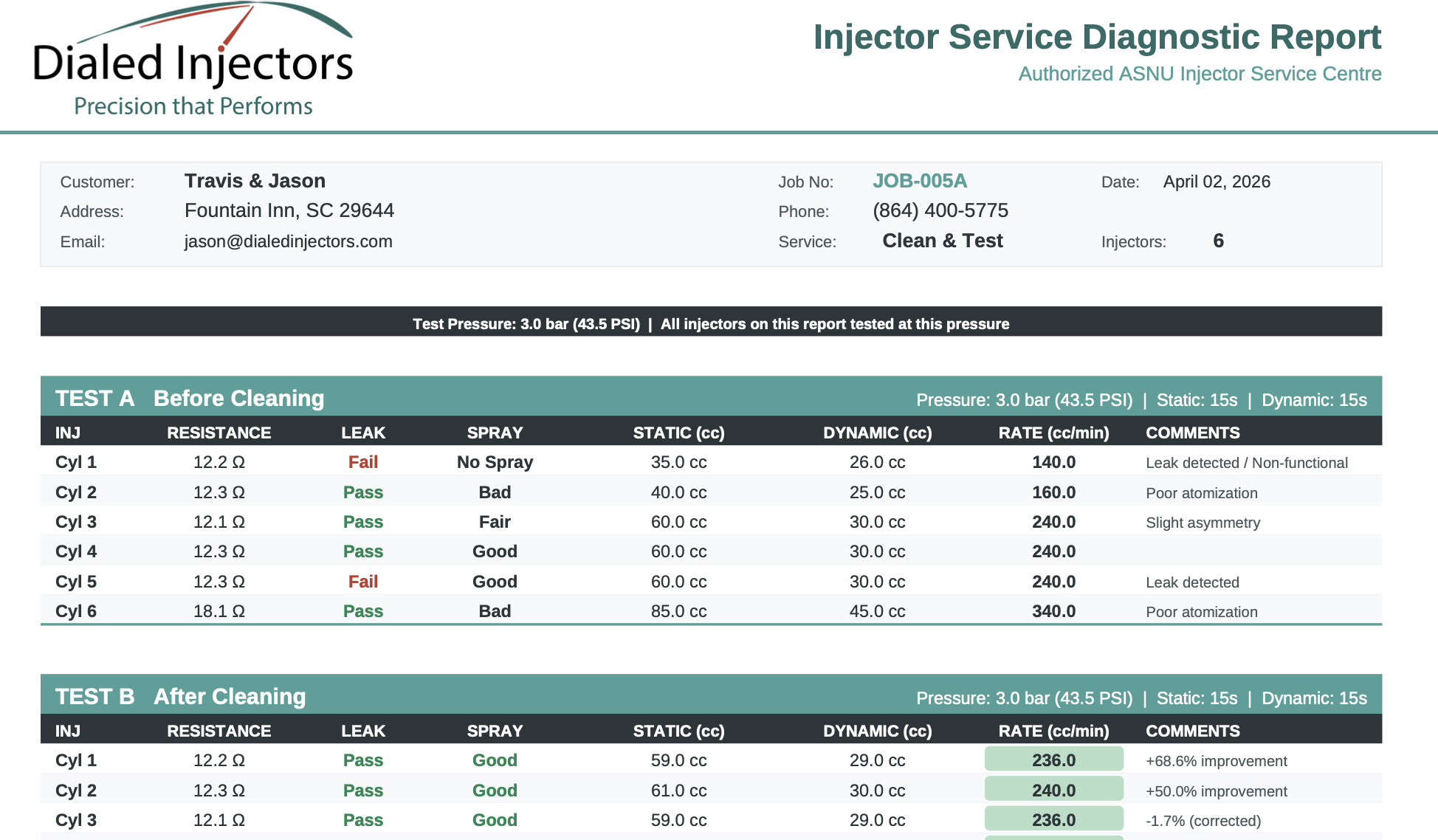Click Test A Cyl 1 rate 140.0
Viewport: 1438px width, 840px height.
click(1053, 462)
